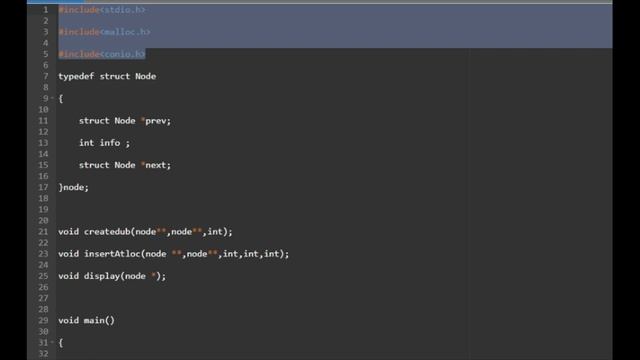Viewport: 640px width, 360px height.
Task: Click the code line 'struct Node *next;'
Action: (125, 165)
